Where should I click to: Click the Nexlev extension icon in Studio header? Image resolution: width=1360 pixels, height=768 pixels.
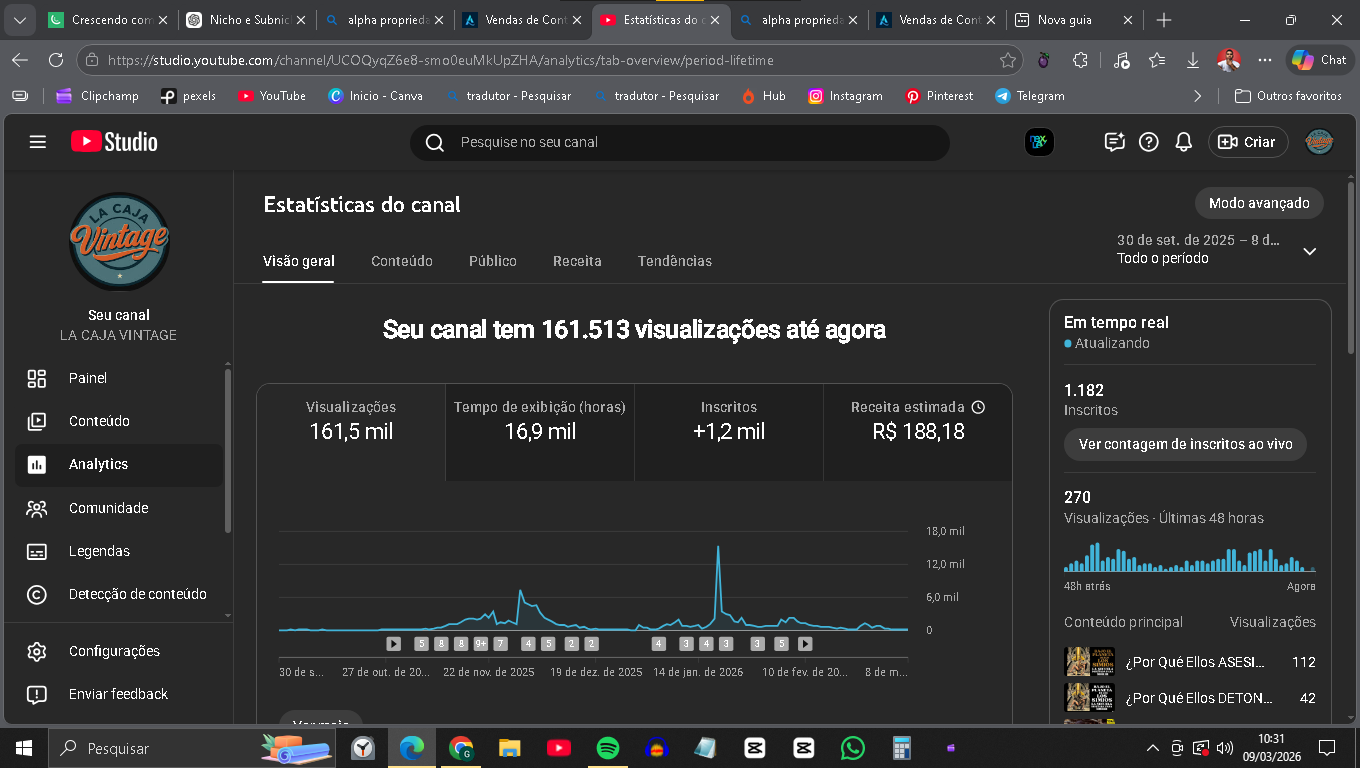tap(1039, 142)
